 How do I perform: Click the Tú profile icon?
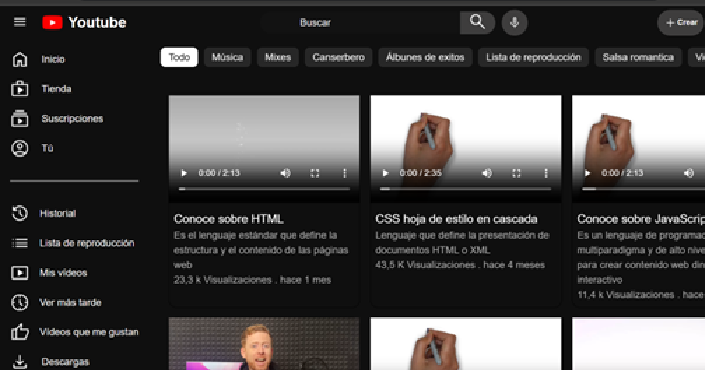(20, 148)
